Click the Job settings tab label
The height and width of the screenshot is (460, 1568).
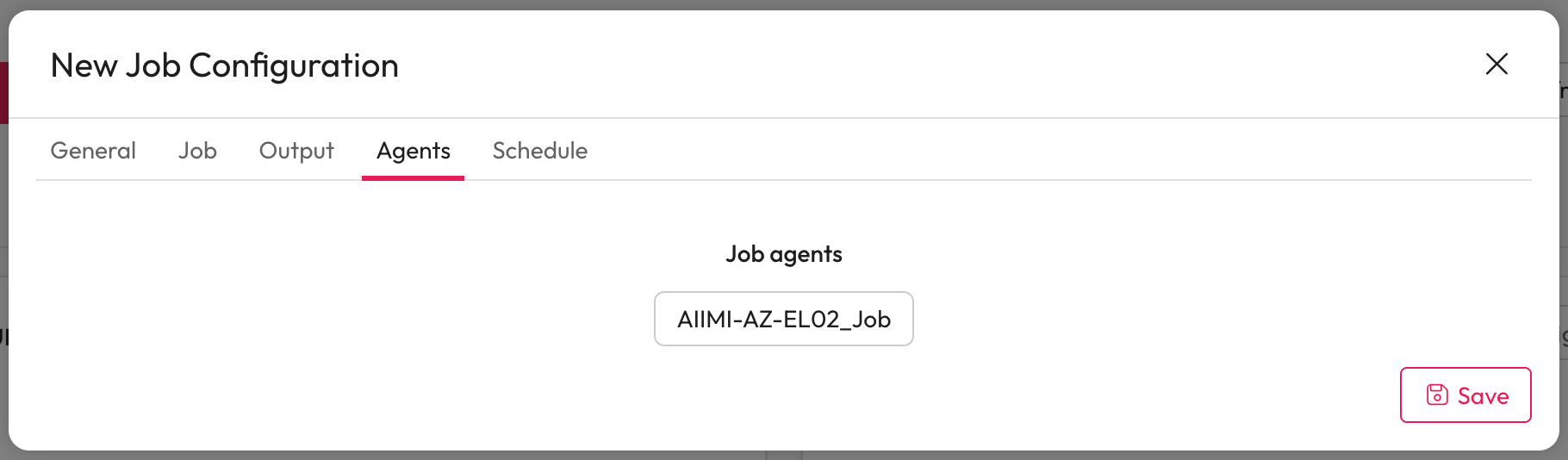click(x=197, y=151)
